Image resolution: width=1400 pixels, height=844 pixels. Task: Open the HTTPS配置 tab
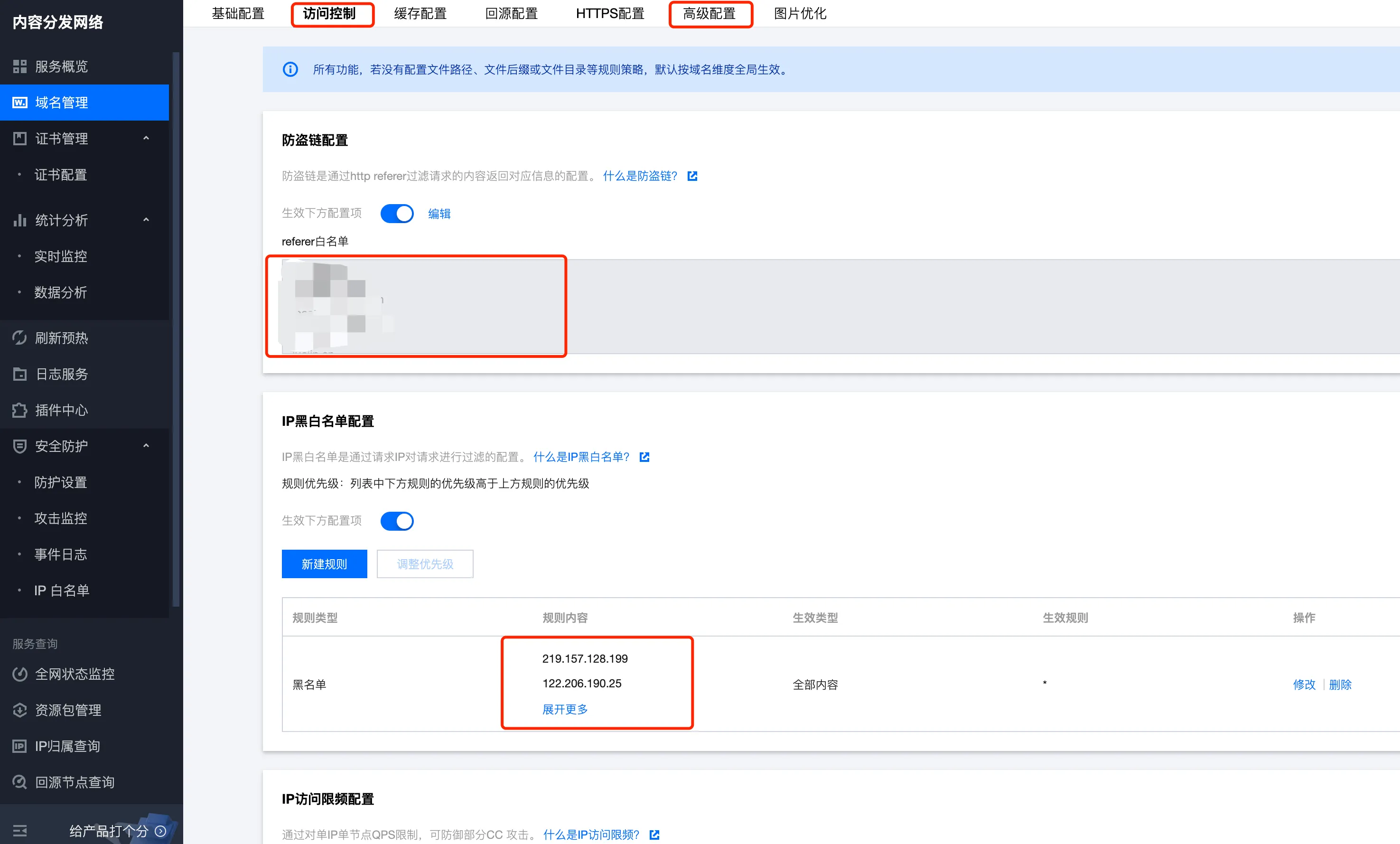tap(610, 14)
